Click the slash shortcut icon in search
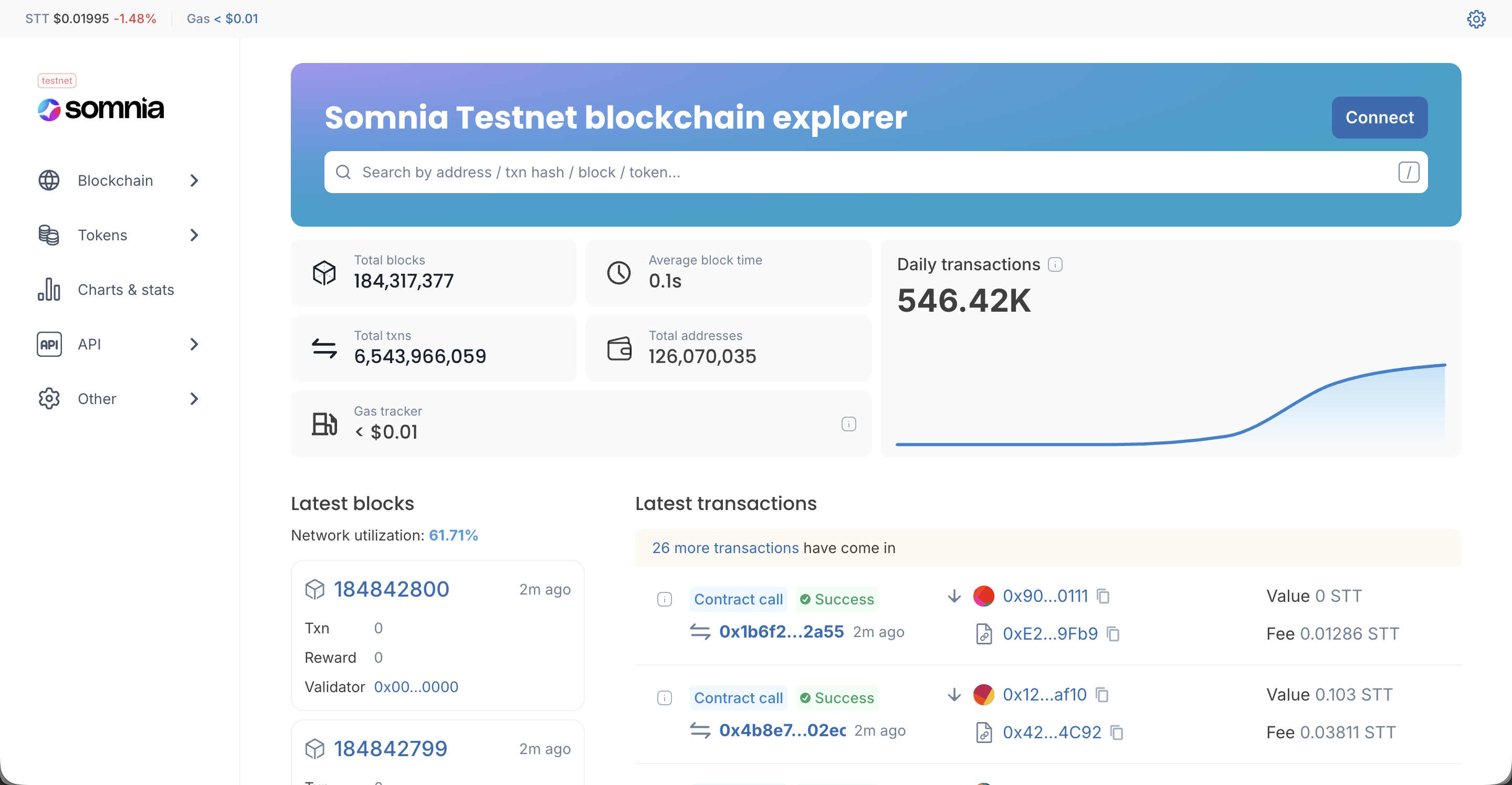 coord(1408,172)
